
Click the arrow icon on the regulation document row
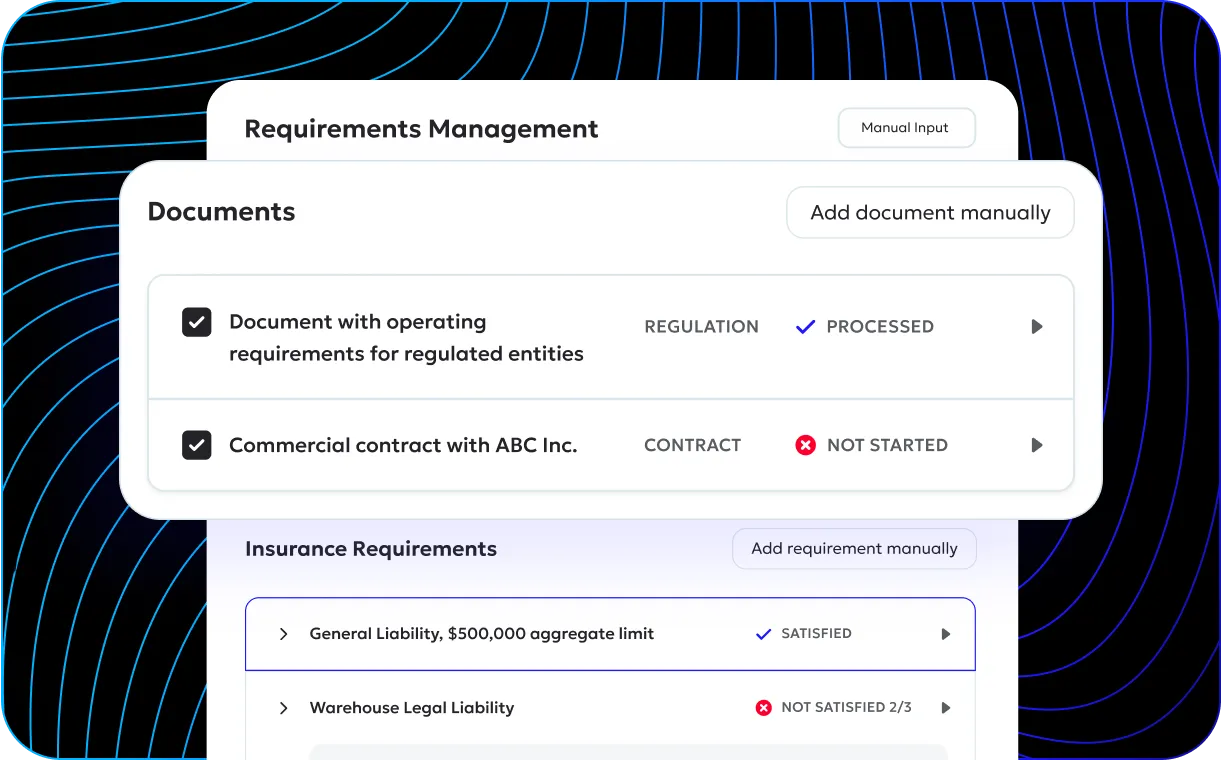[x=1037, y=326]
